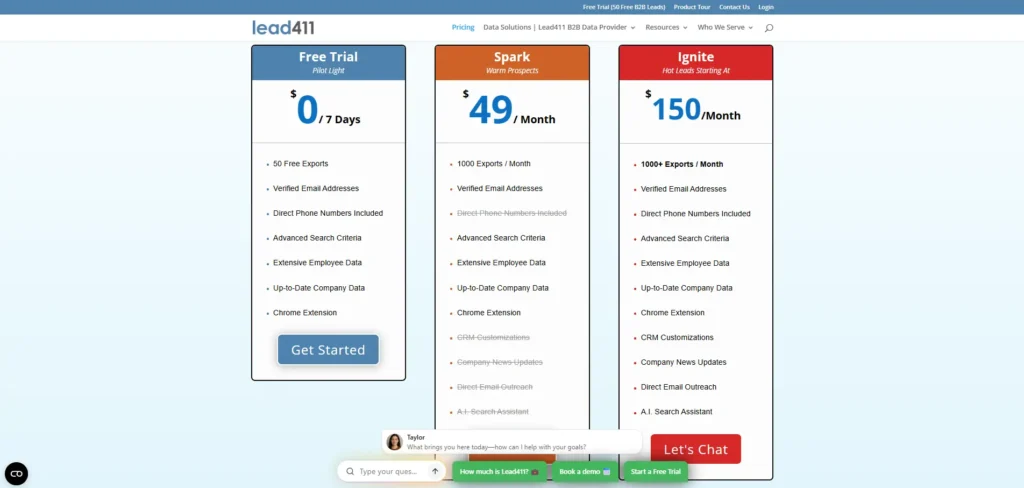Click the Start a Free Trial chip
The height and width of the screenshot is (488, 1024).
coord(655,471)
